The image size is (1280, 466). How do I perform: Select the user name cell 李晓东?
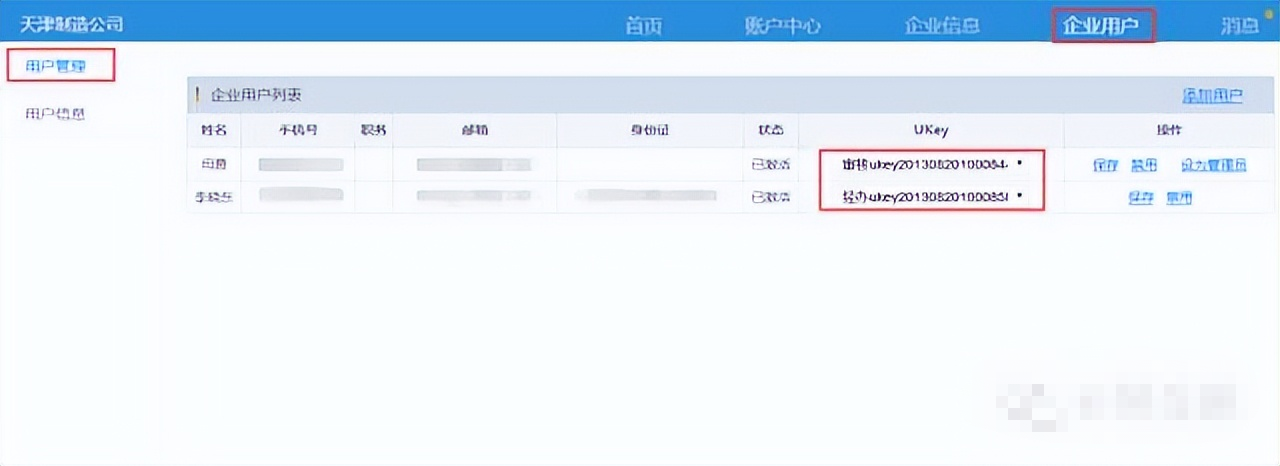[214, 197]
